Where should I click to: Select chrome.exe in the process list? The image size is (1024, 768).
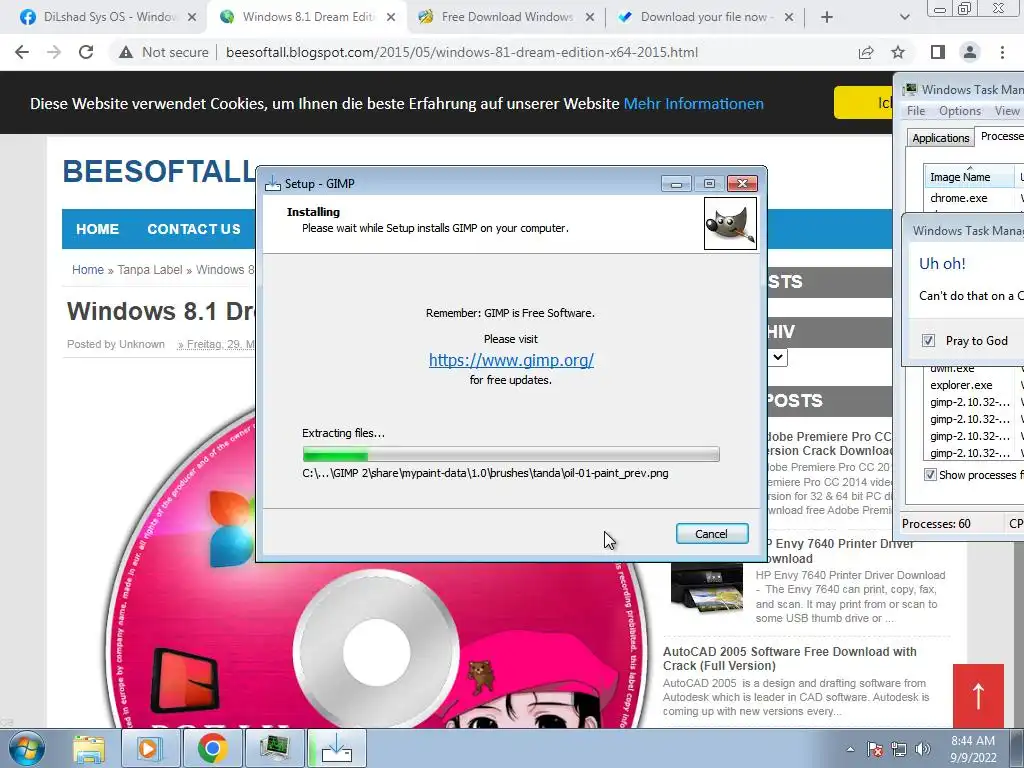959,198
